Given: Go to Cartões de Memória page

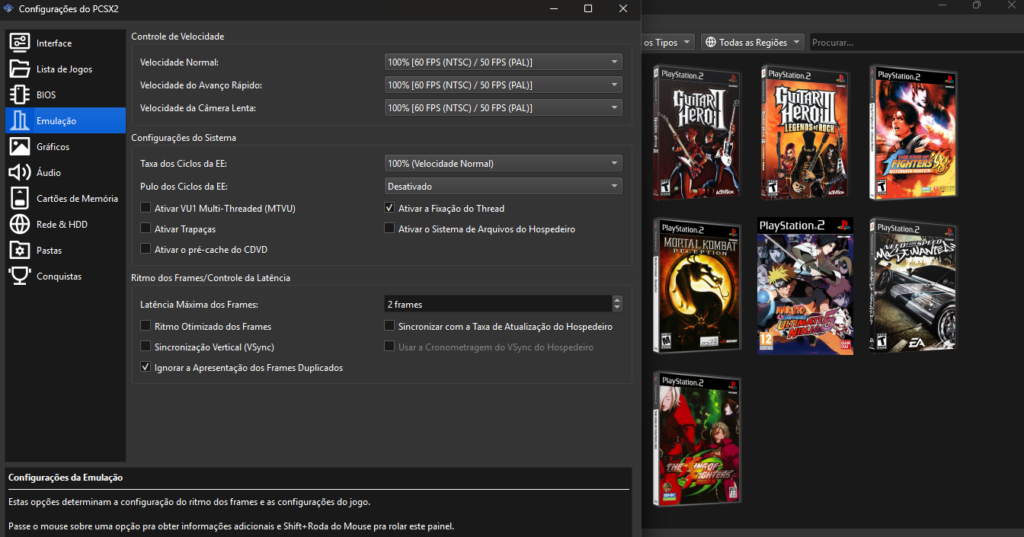Looking at the screenshot, I should (65, 198).
